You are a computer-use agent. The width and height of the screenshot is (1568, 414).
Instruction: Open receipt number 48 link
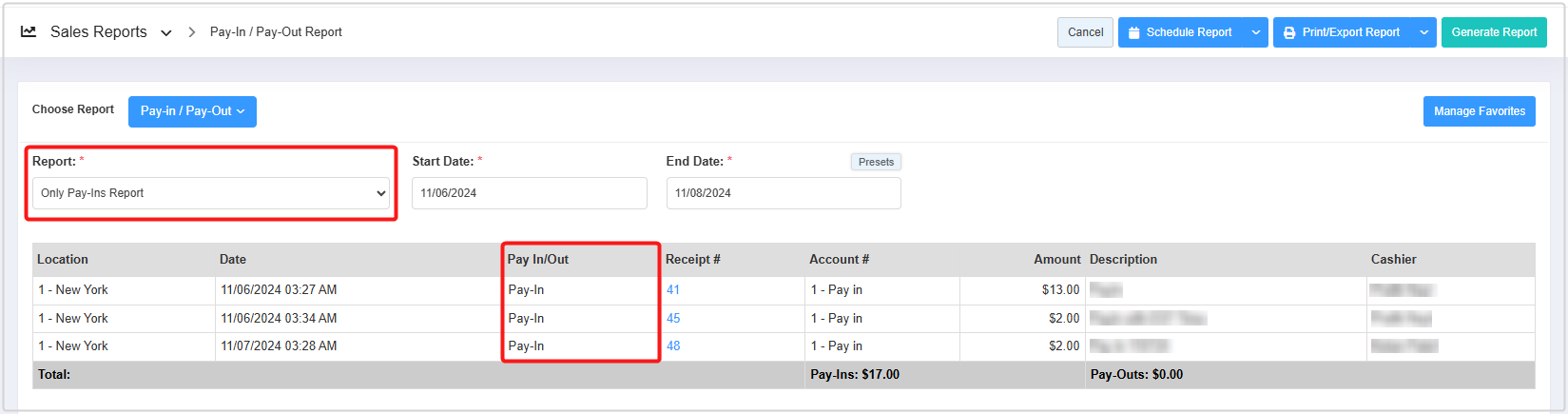673,346
